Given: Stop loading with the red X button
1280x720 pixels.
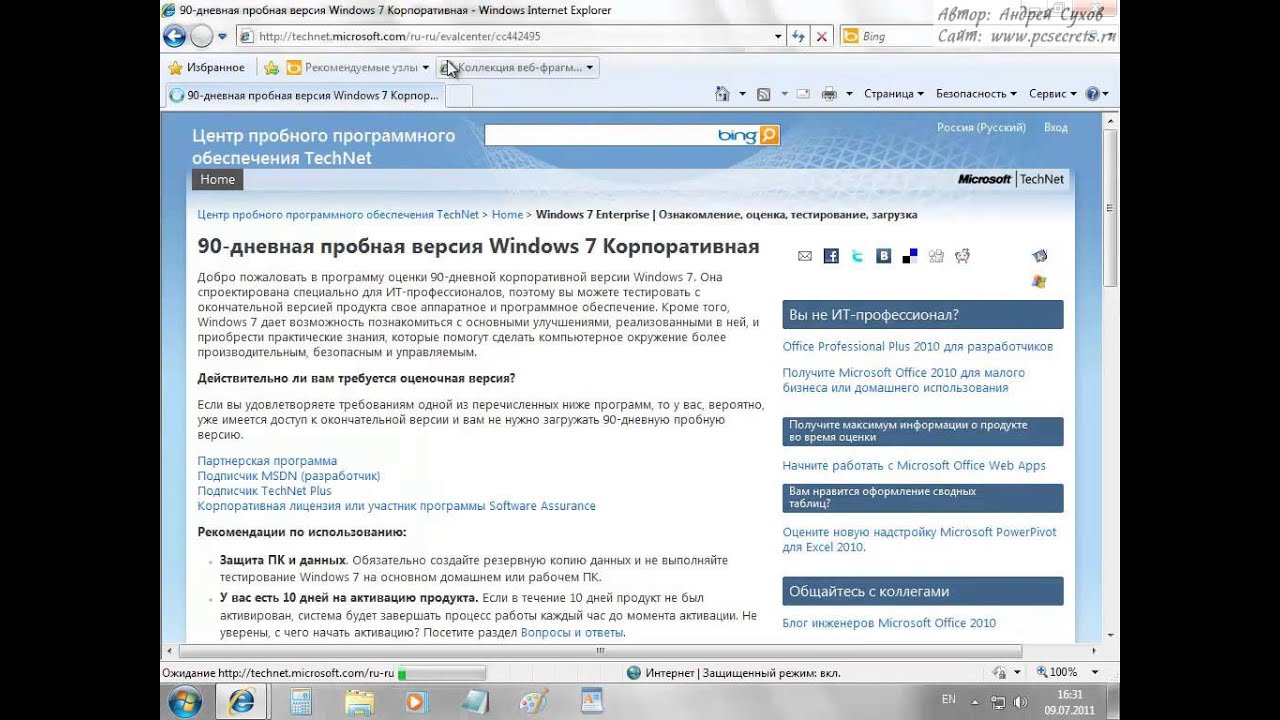Looking at the screenshot, I should click(x=821, y=36).
